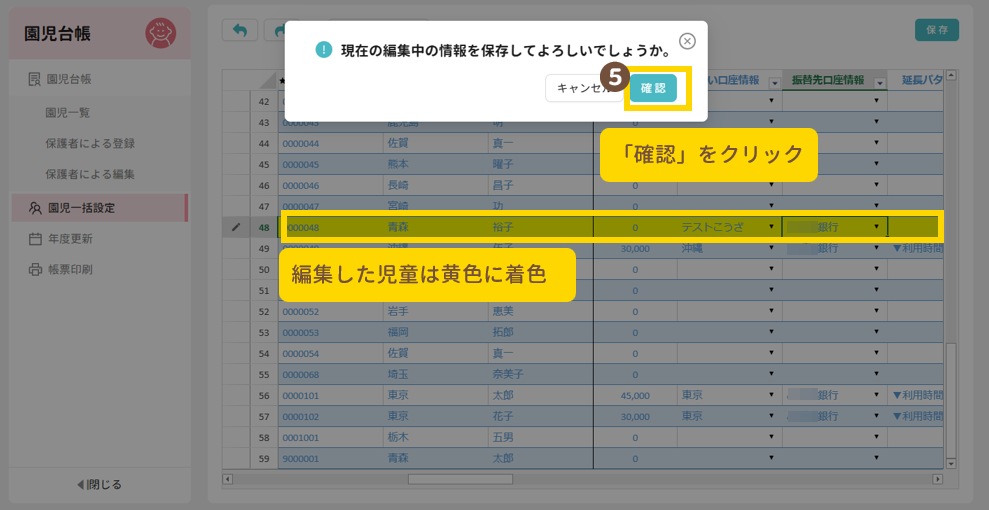This screenshot has height=510, width=989.
Task: Open 帳票印刷 with printer icon
Action: (x=69, y=269)
